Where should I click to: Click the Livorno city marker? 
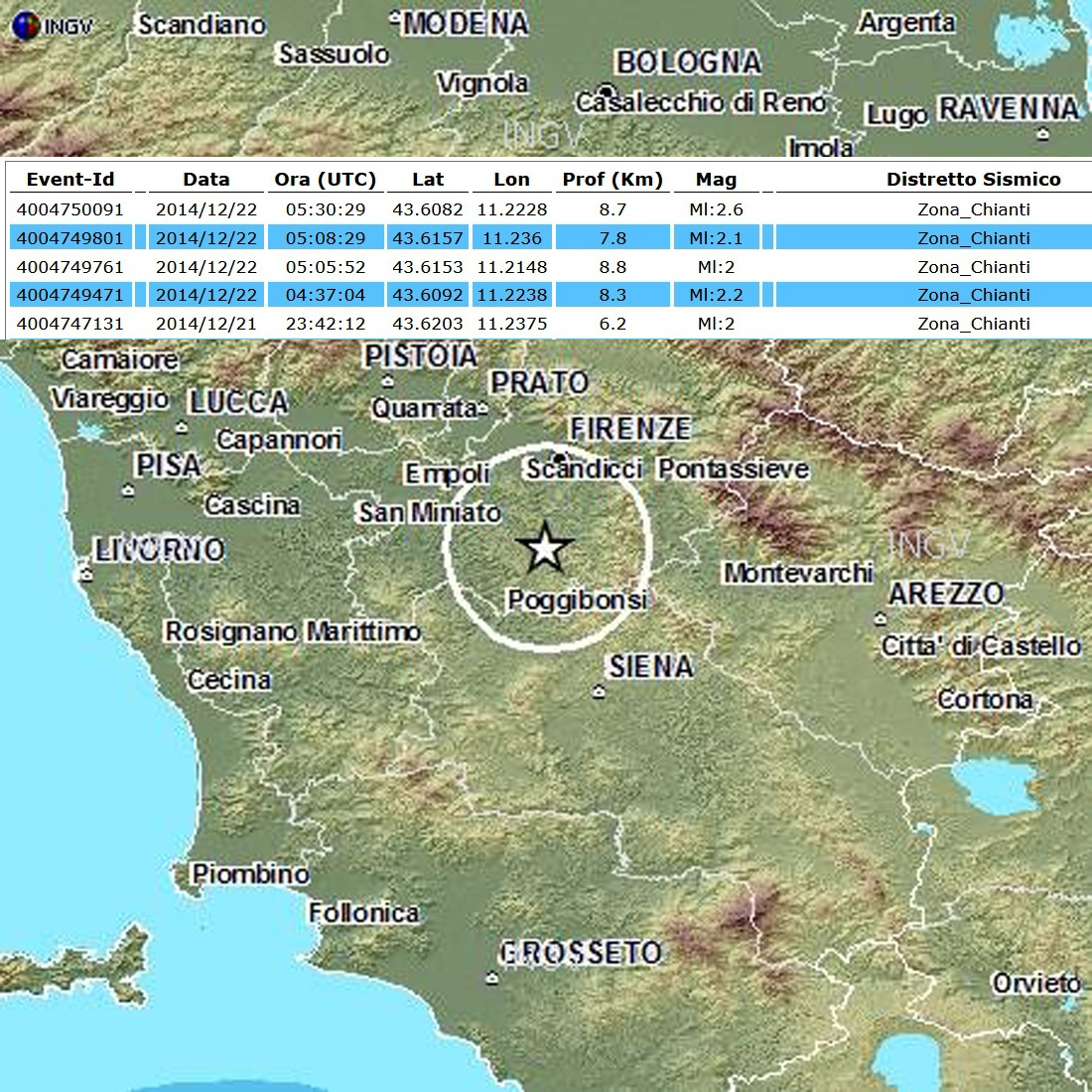click(87, 574)
